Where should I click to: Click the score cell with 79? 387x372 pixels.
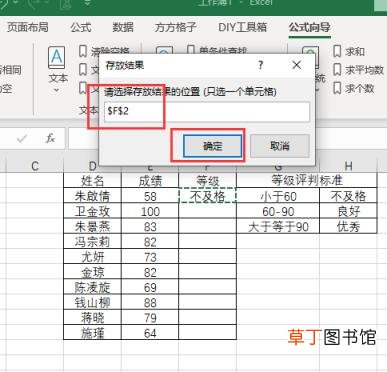150,318
